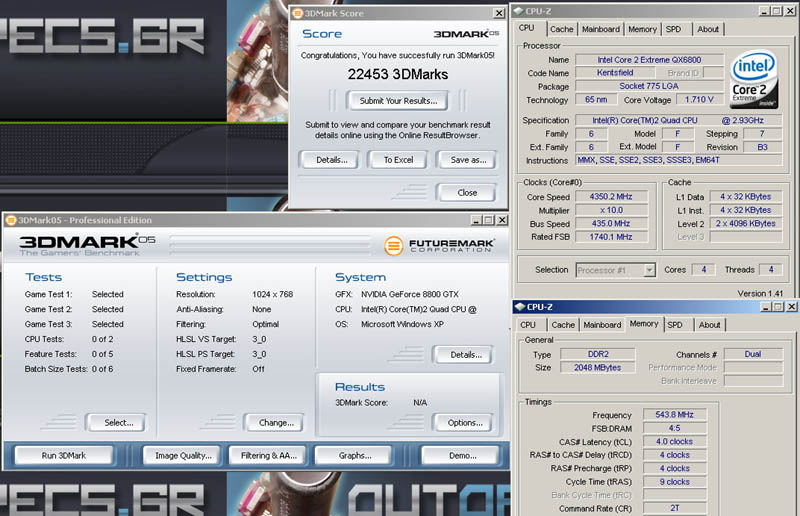This screenshot has height=516, width=800.
Task: Maximize the 3DMark05 Professional Edition window
Action: click(489, 220)
